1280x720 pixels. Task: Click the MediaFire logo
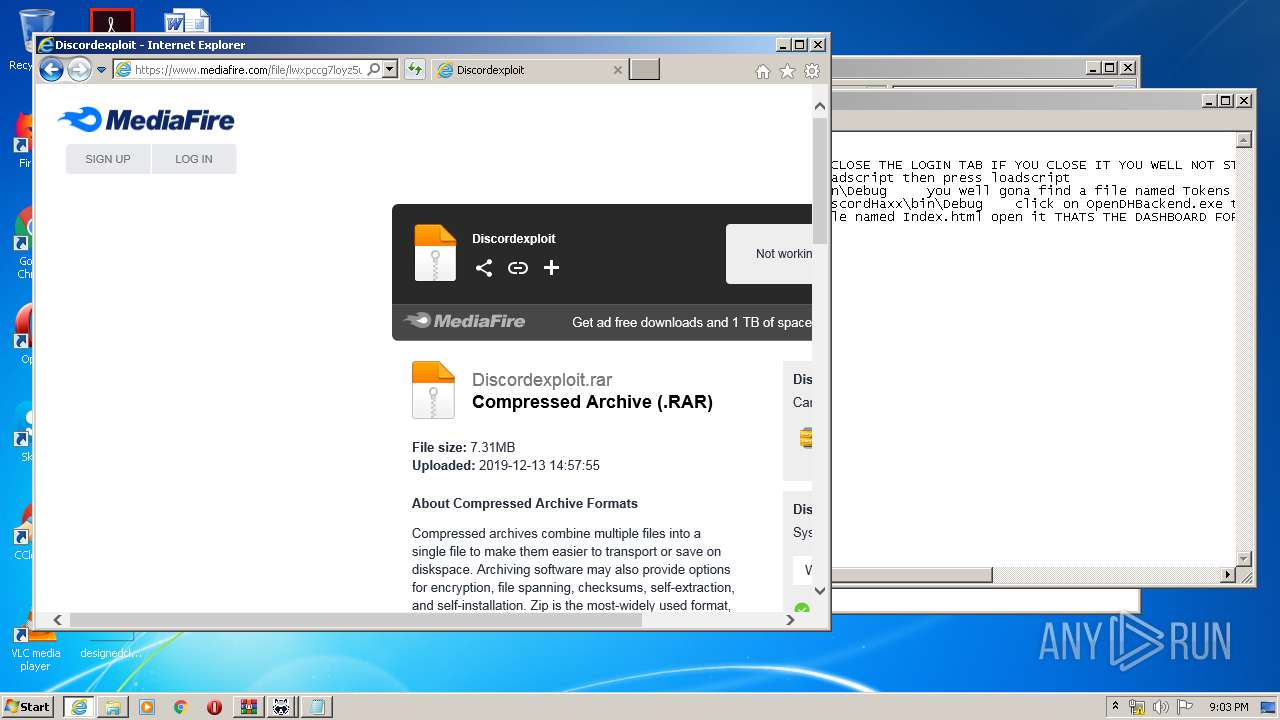(x=146, y=120)
